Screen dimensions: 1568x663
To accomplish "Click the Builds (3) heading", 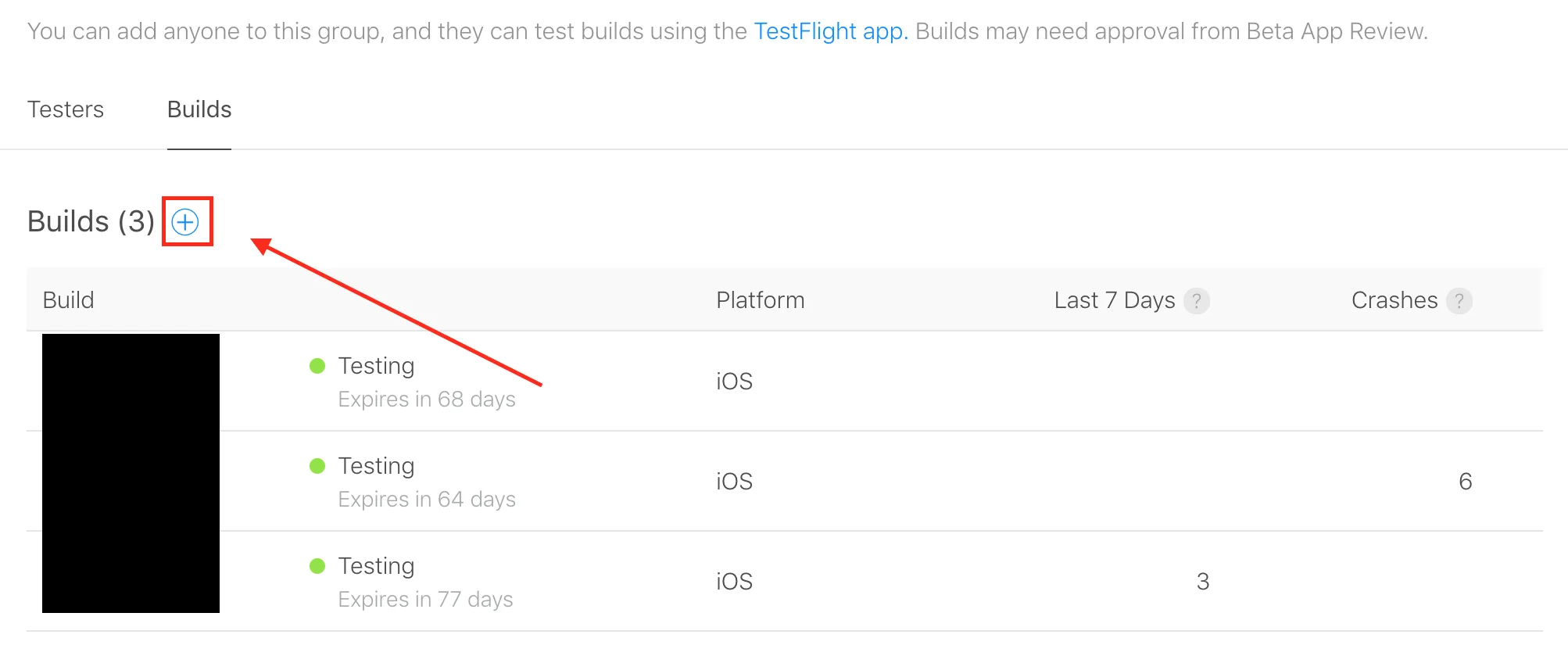I will (x=91, y=222).
